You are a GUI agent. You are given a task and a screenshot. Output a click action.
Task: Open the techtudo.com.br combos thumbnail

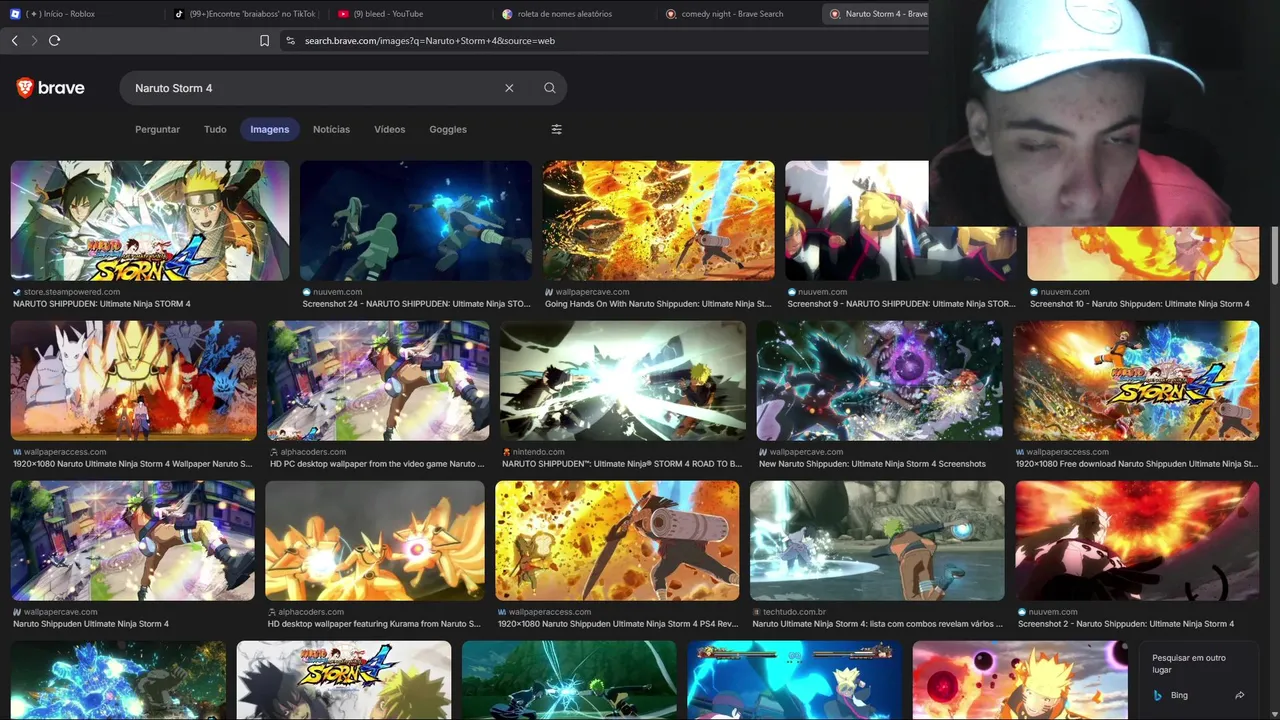tap(877, 540)
